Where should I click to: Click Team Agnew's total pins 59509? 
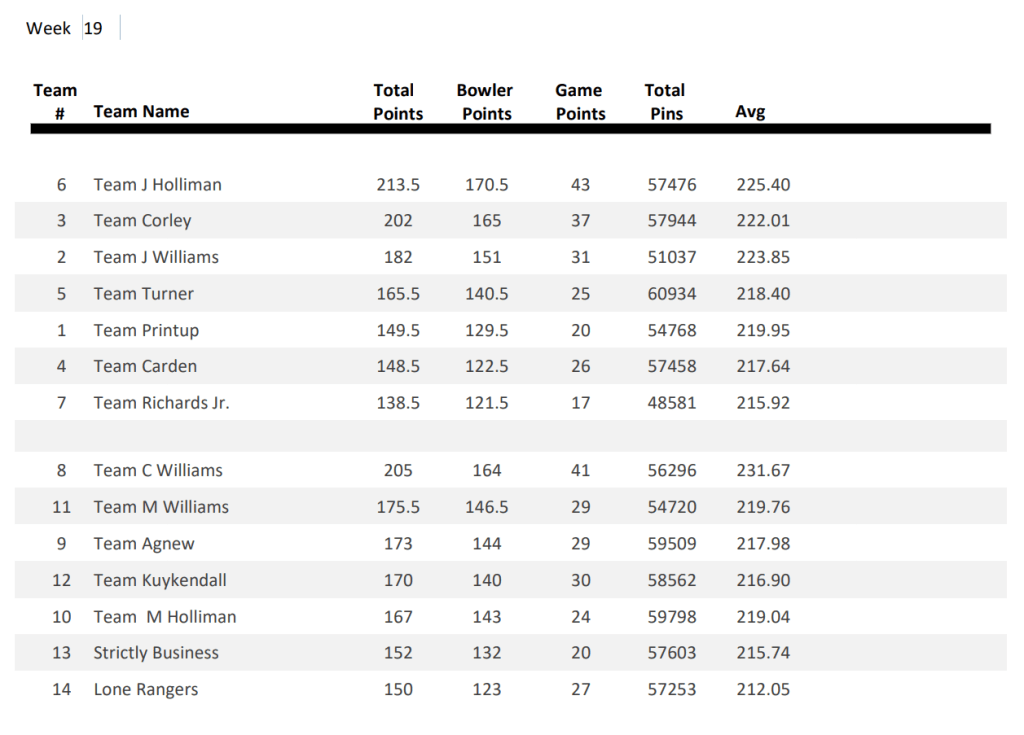672,544
